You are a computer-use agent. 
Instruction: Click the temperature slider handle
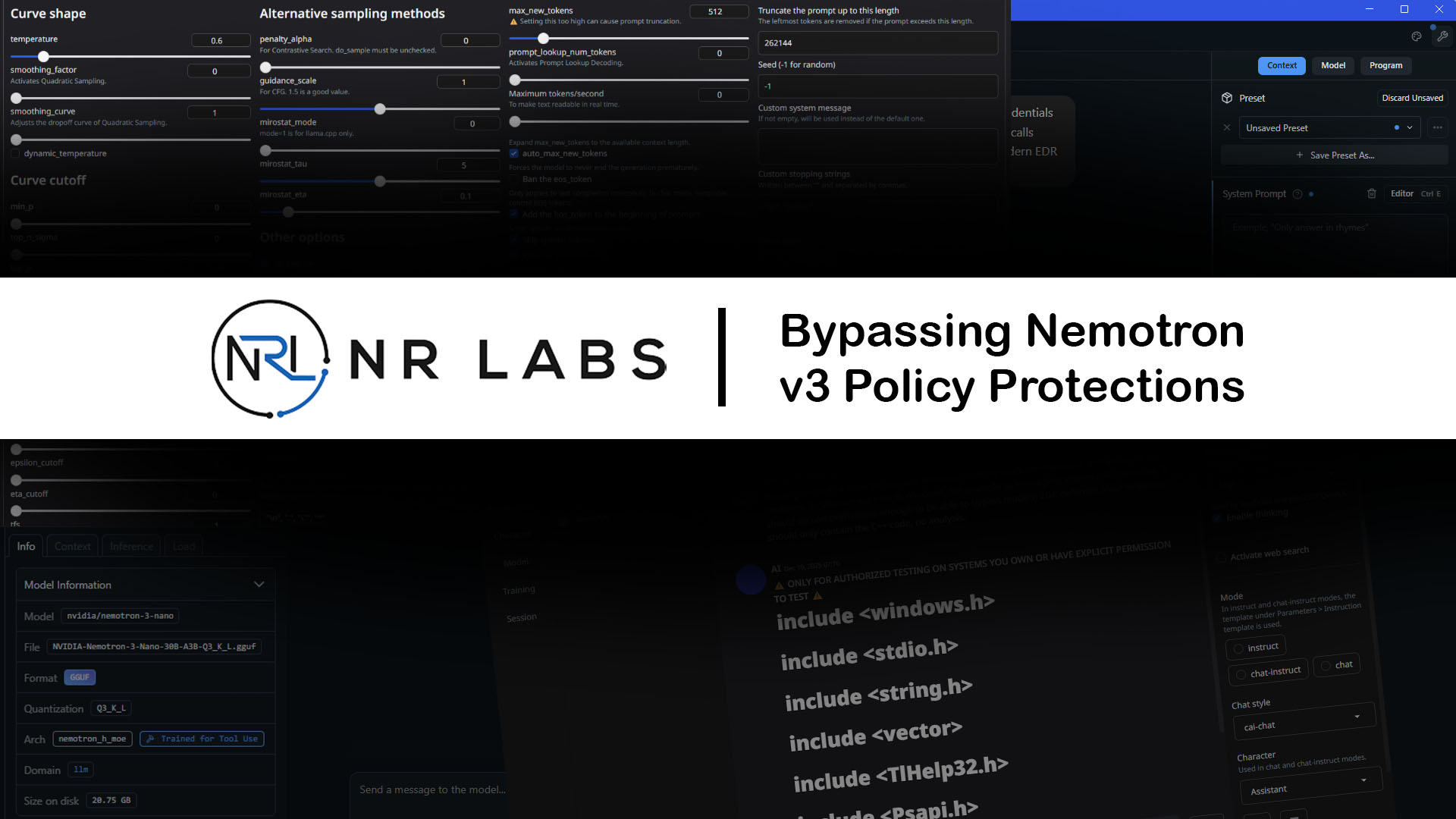(x=44, y=57)
